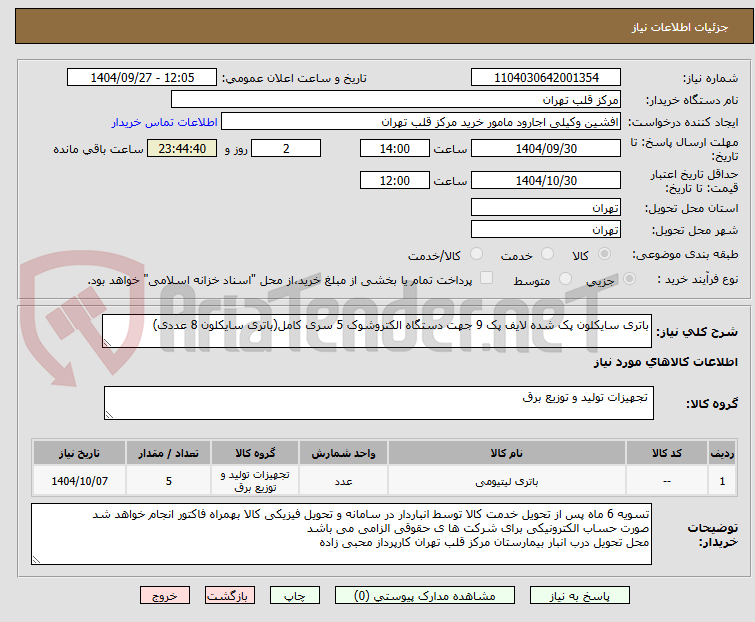Open اطلاعات تماس خریدار link
Image resolution: width=755 pixels, height=622 pixels.
pyautogui.click(x=165, y=122)
